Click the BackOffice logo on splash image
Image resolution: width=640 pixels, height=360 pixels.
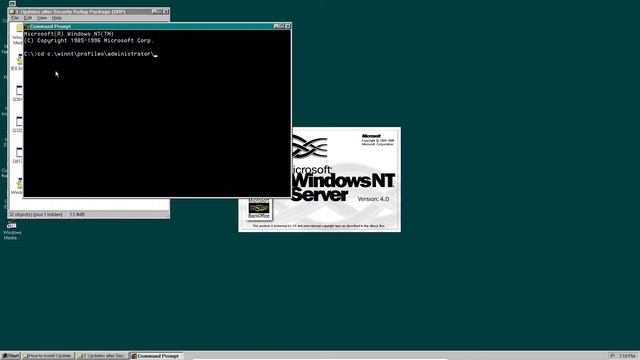(259, 209)
